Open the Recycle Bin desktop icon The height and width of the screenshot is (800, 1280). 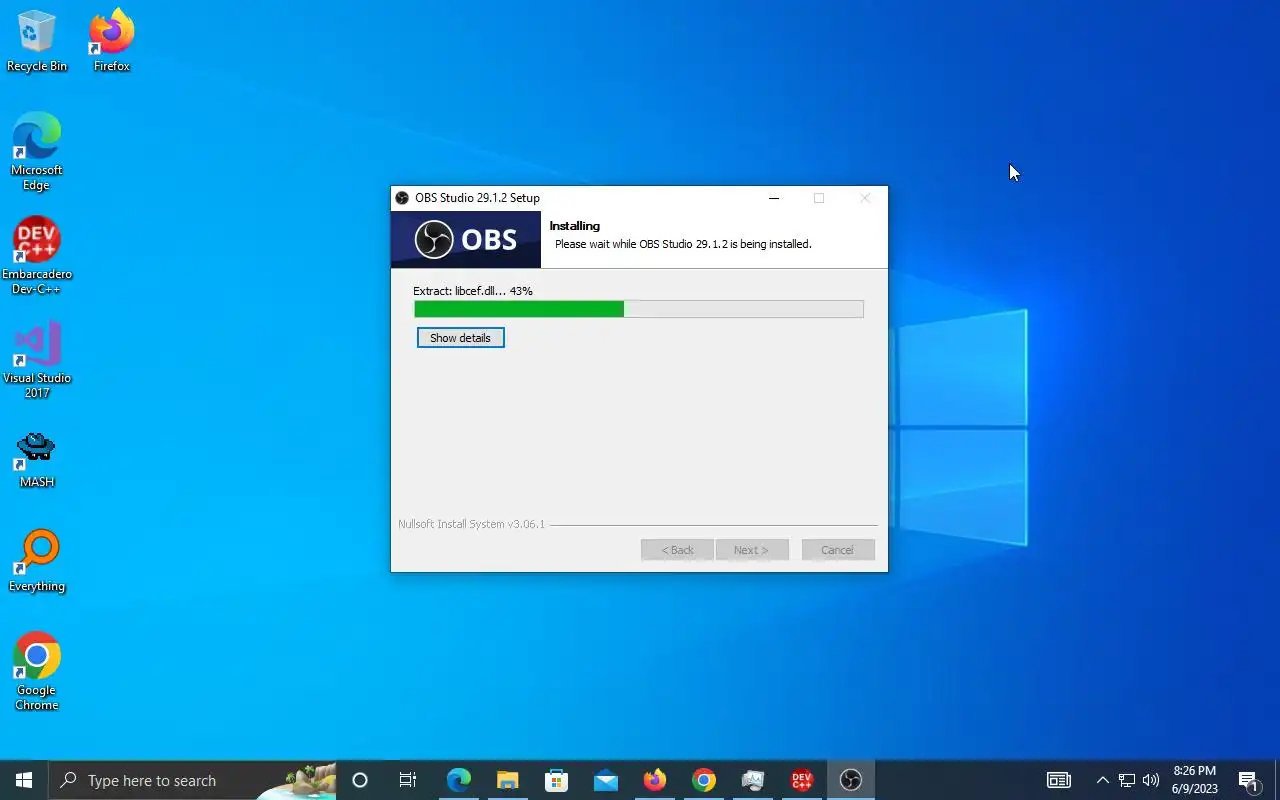pos(36,42)
